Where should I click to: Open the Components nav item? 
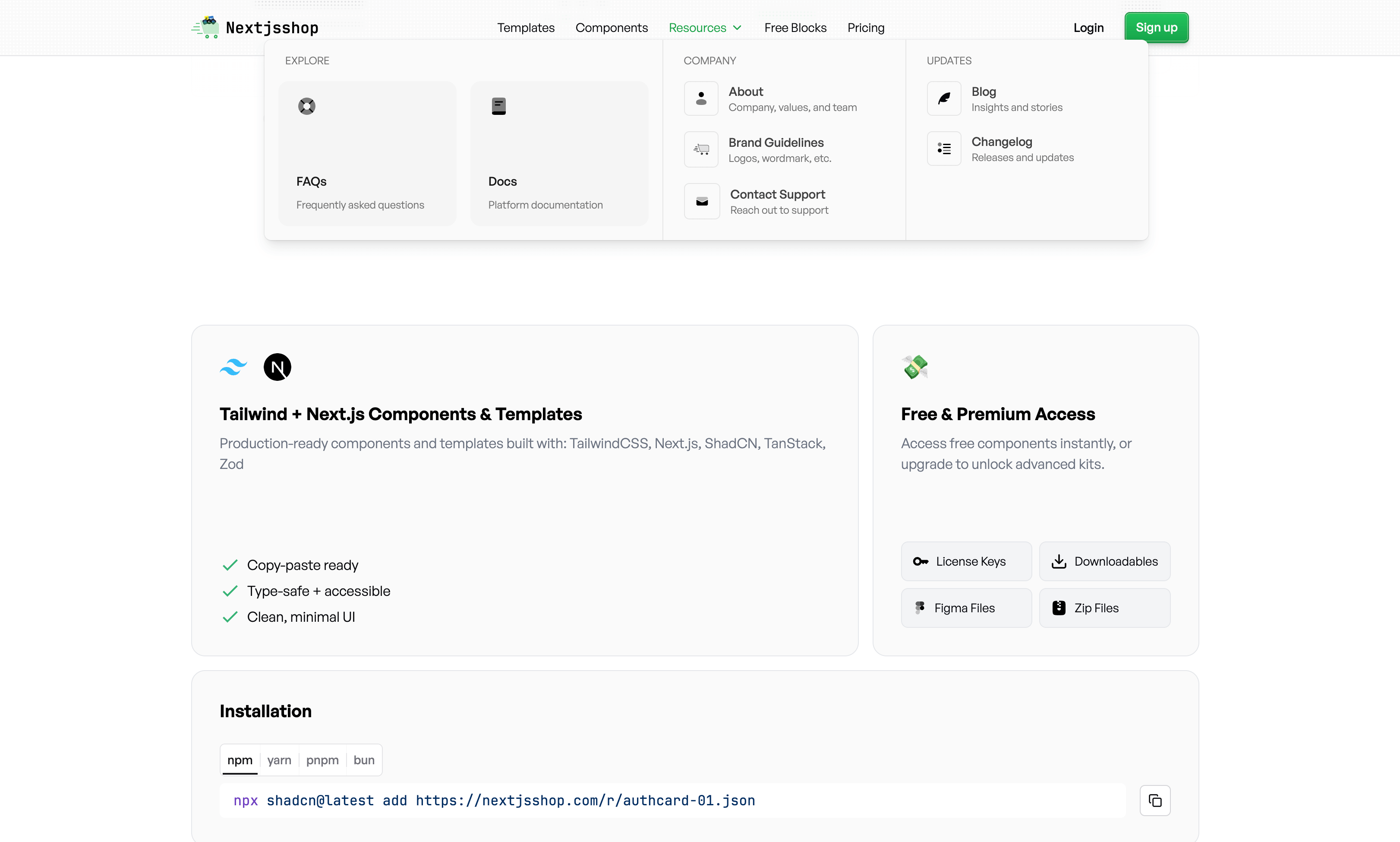(x=611, y=28)
